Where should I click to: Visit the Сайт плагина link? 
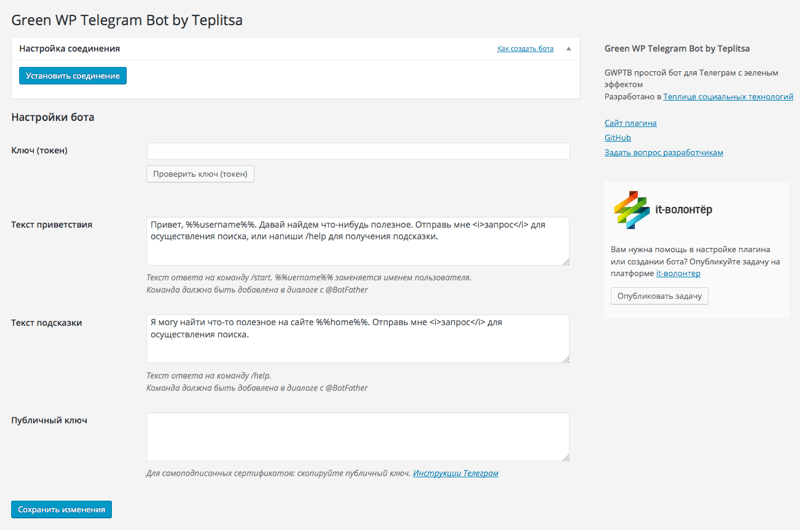click(630, 123)
